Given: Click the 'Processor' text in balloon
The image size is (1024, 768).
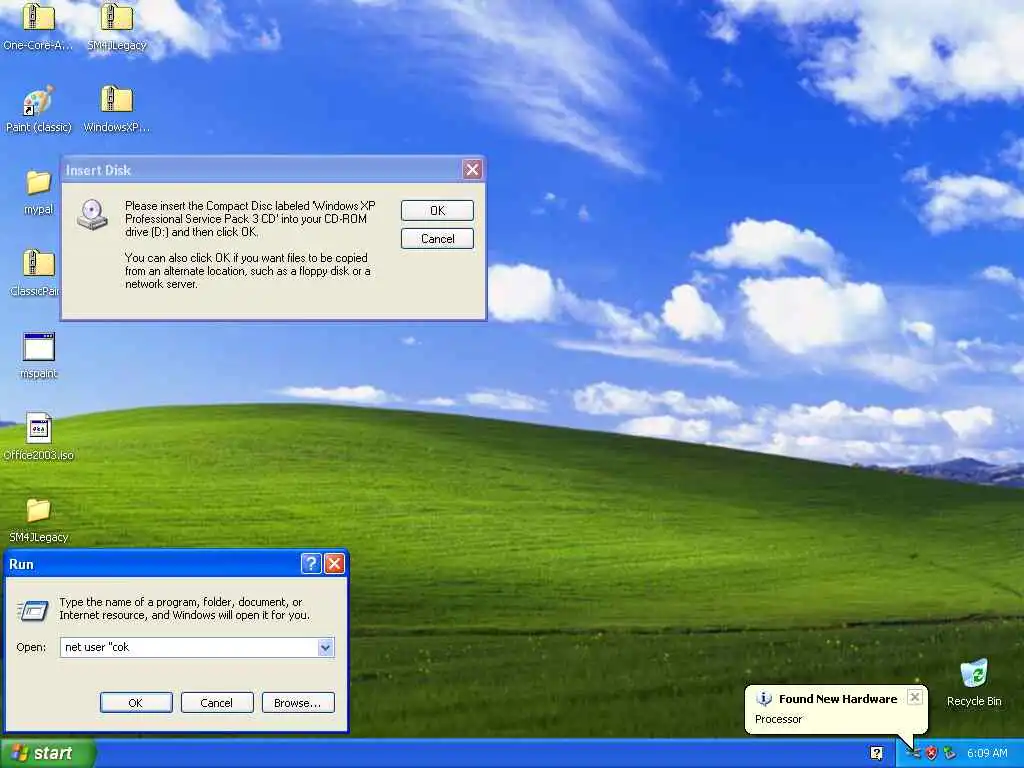Looking at the screenshot, I should pos(778,719).
